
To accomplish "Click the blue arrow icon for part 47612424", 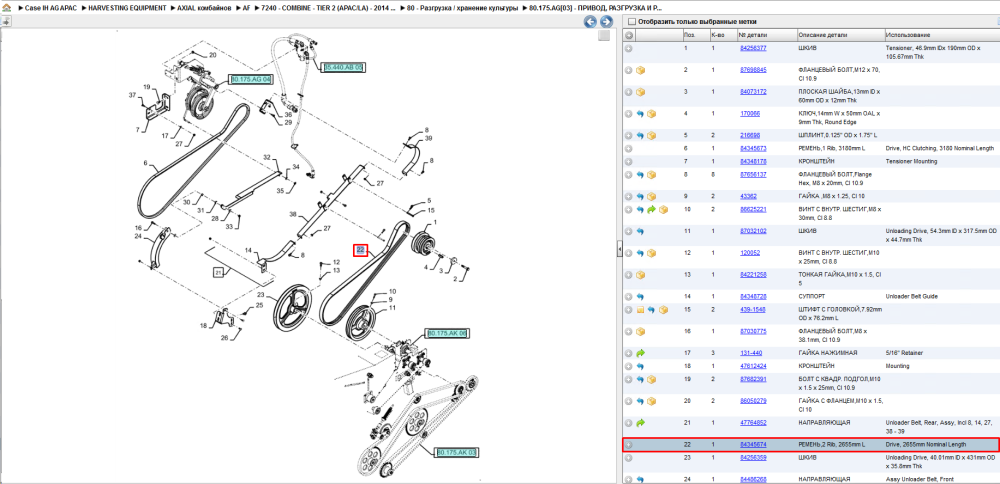I will click(640, 366).
